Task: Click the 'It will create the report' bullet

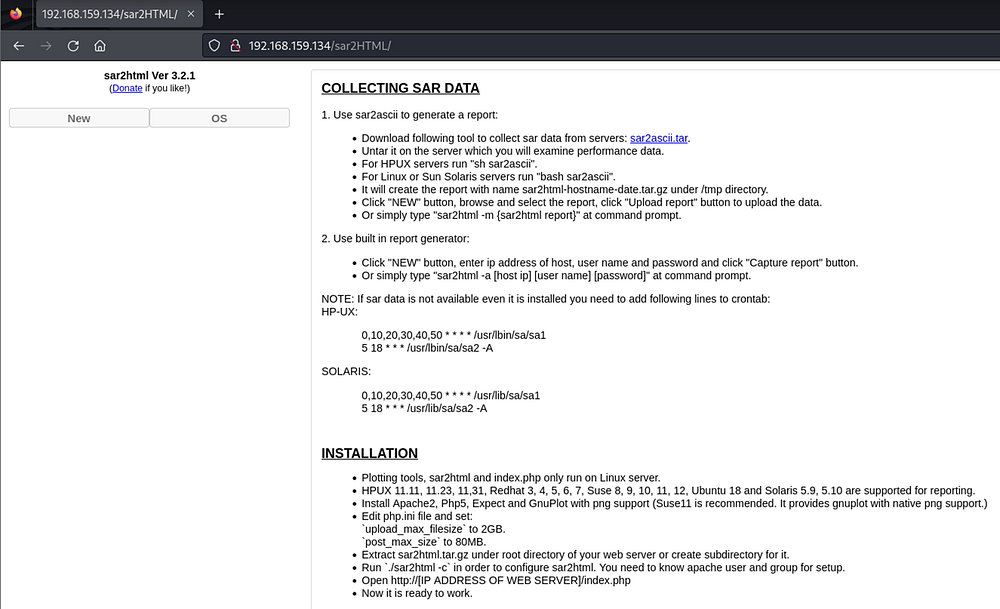Action: pyautogui.click(x=565, y=189)
